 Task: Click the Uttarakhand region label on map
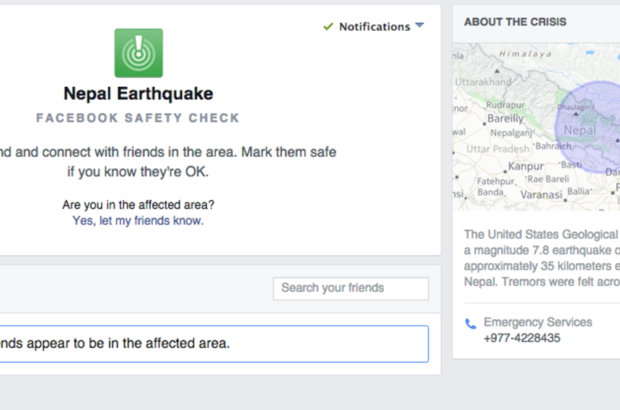(483, 80)
